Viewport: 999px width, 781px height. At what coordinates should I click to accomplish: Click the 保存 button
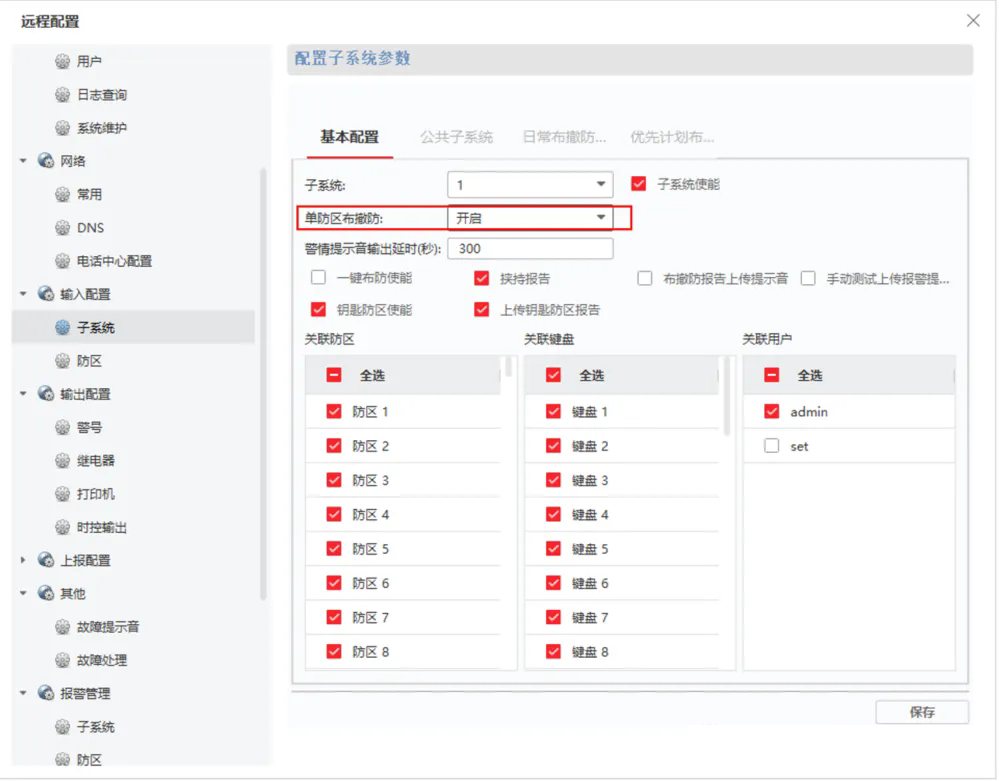(x=921, y=712)
